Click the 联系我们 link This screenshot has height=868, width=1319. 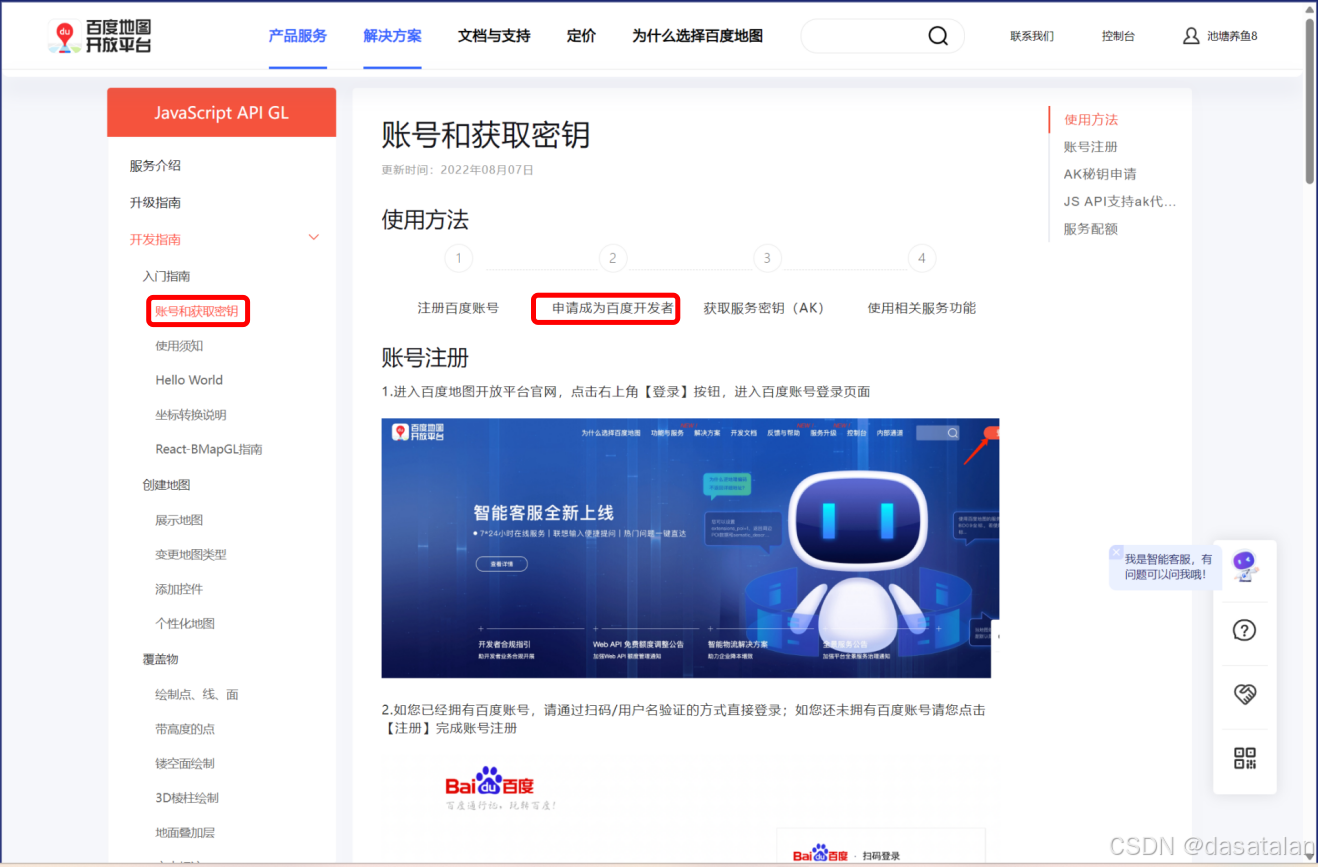(1032, 36)
